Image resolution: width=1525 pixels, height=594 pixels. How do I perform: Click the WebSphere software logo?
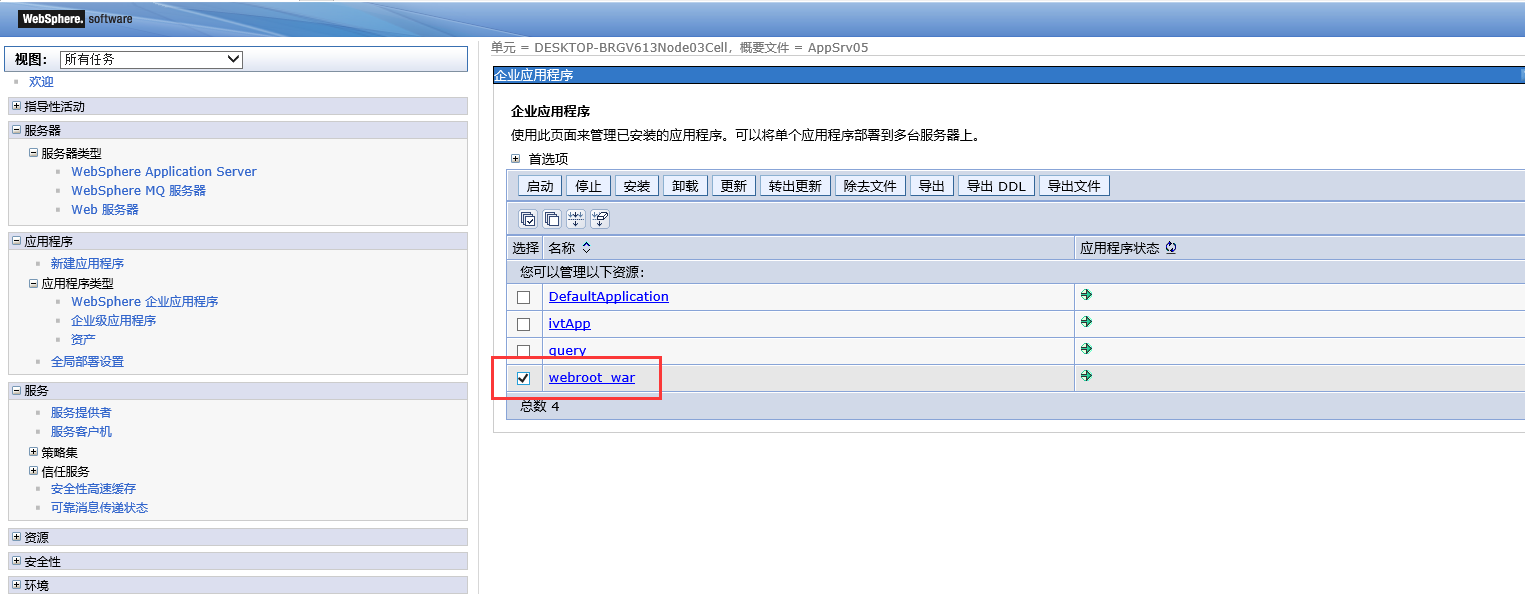[76, 19]
